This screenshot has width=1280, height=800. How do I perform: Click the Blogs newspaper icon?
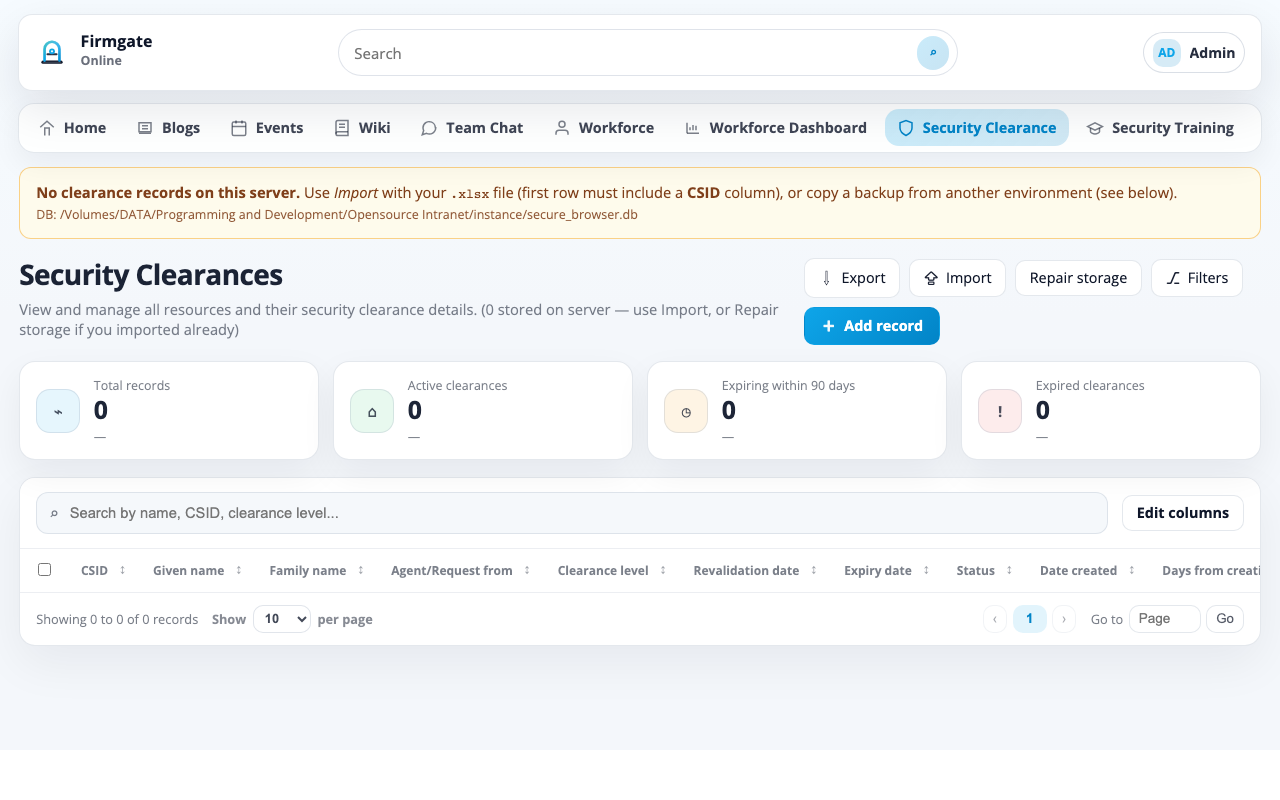[145, 128]
